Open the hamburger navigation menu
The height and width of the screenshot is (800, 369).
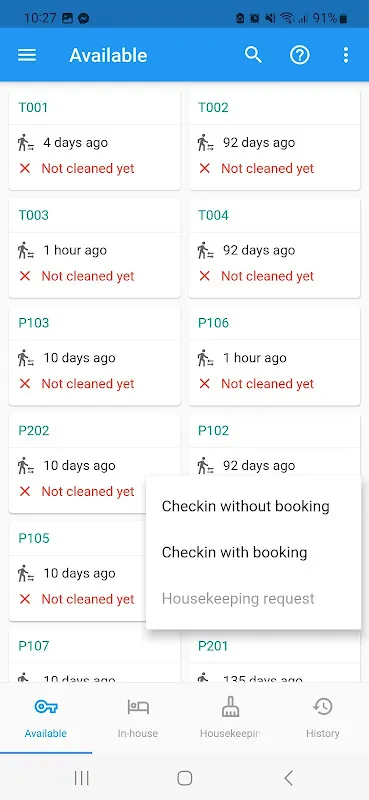click(27, 55)
